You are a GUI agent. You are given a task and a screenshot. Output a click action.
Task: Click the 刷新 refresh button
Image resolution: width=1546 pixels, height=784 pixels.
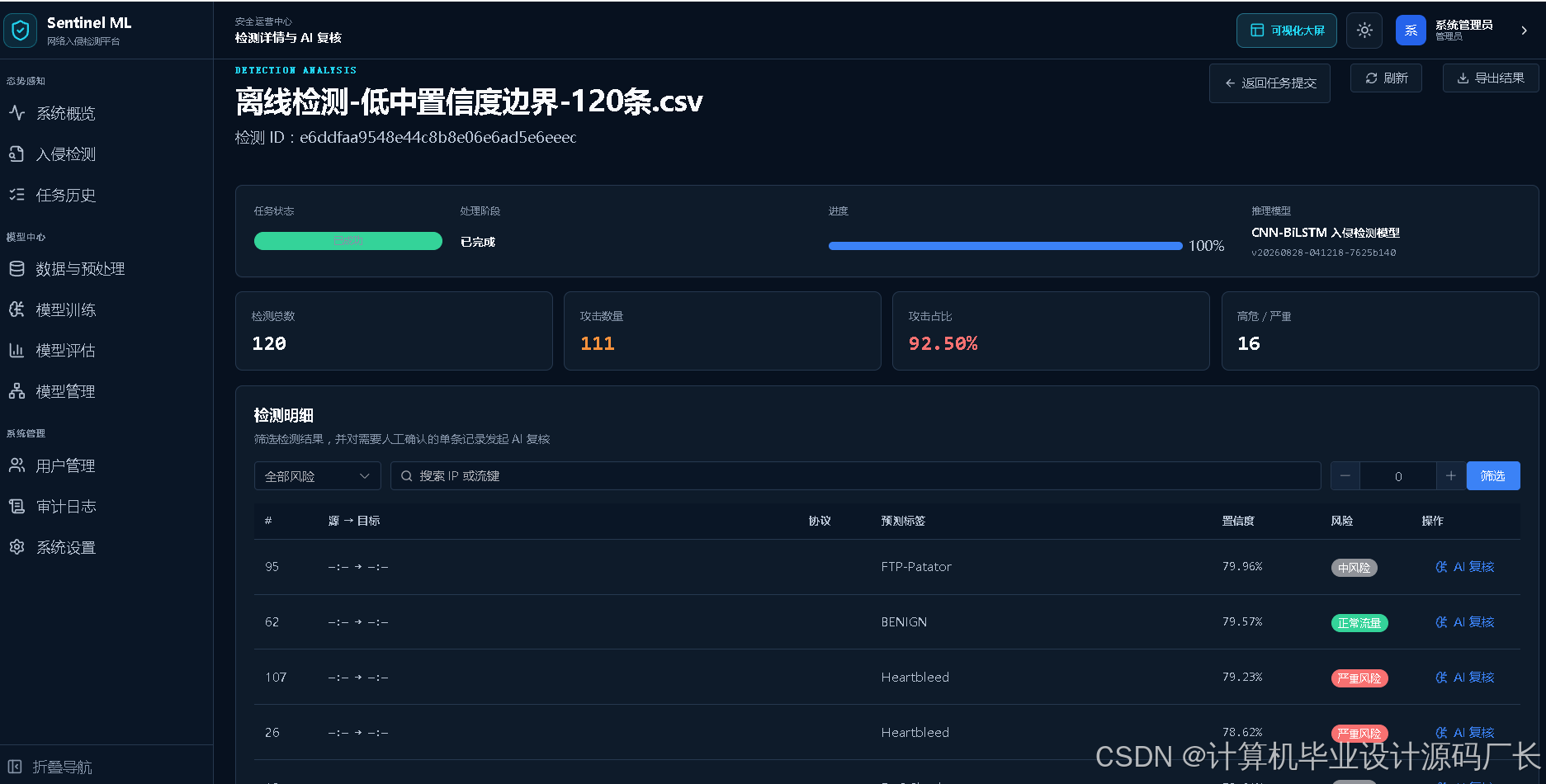[x=1386, y=78]
